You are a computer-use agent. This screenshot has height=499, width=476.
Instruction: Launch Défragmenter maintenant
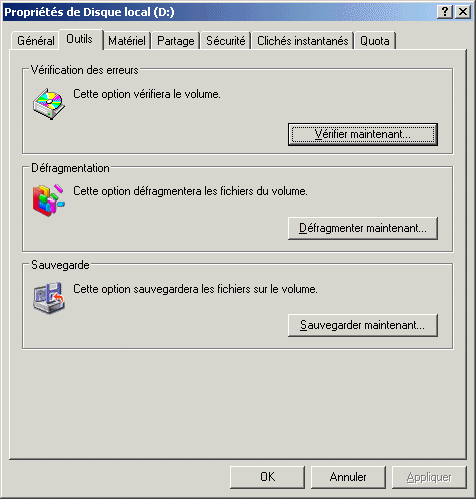pyautogui.click(x=363, y=228)
